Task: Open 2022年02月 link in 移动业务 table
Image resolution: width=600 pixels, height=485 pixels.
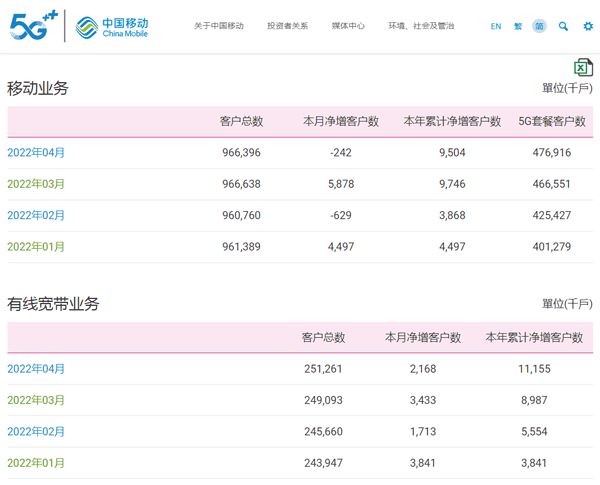Action: tap(36, 215)
